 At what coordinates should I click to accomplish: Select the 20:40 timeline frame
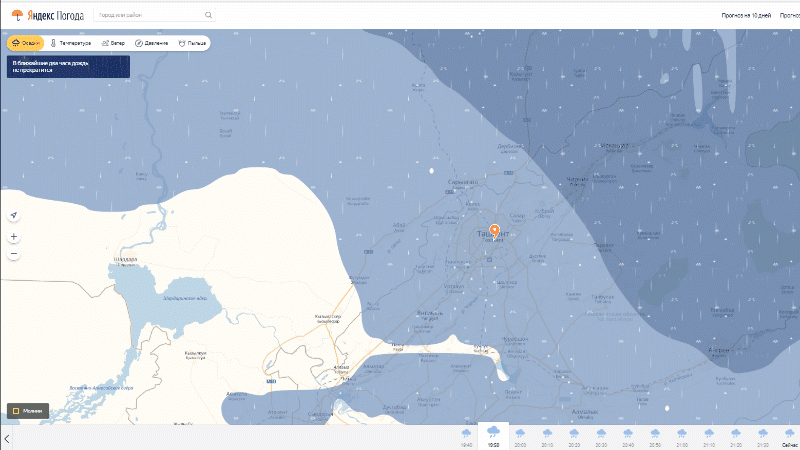pos(628,438)
